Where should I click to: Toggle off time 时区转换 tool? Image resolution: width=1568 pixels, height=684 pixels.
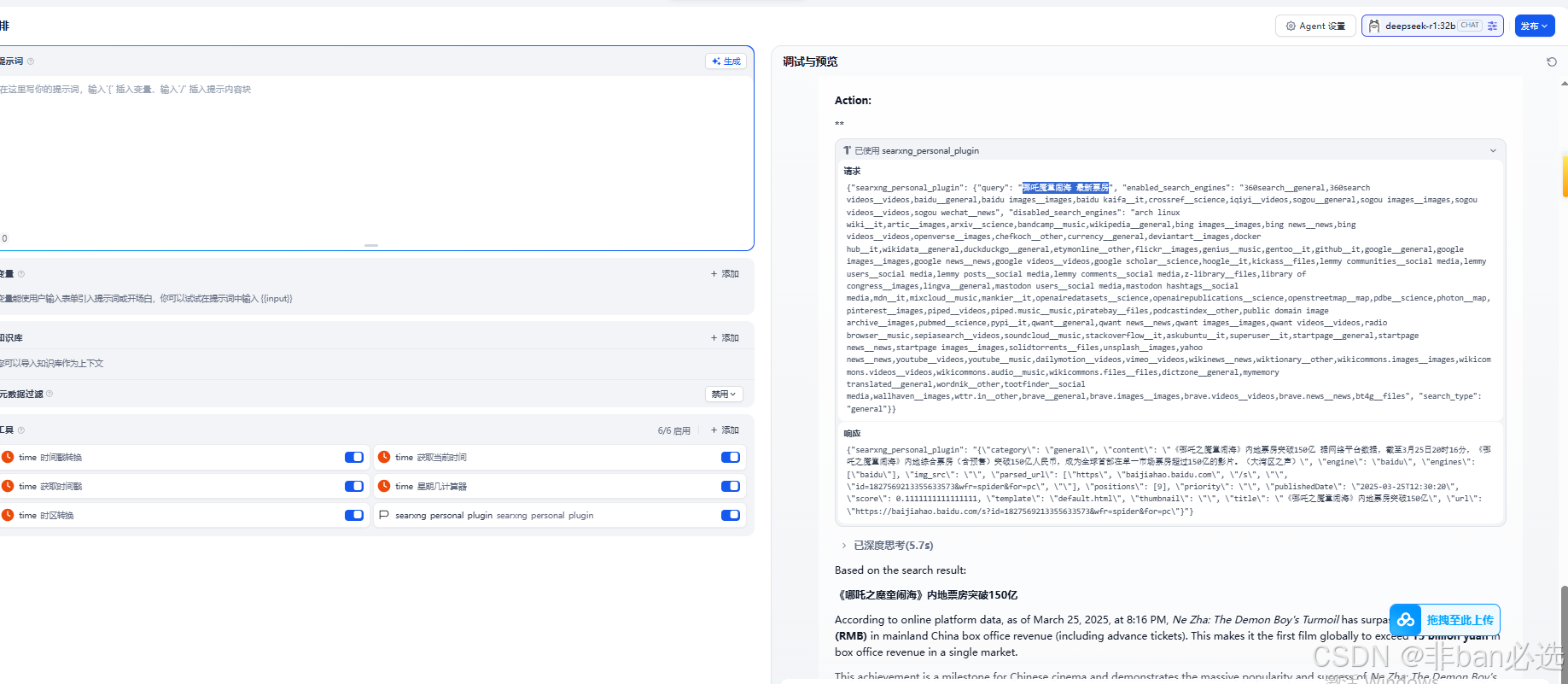[x=354, y=516]
